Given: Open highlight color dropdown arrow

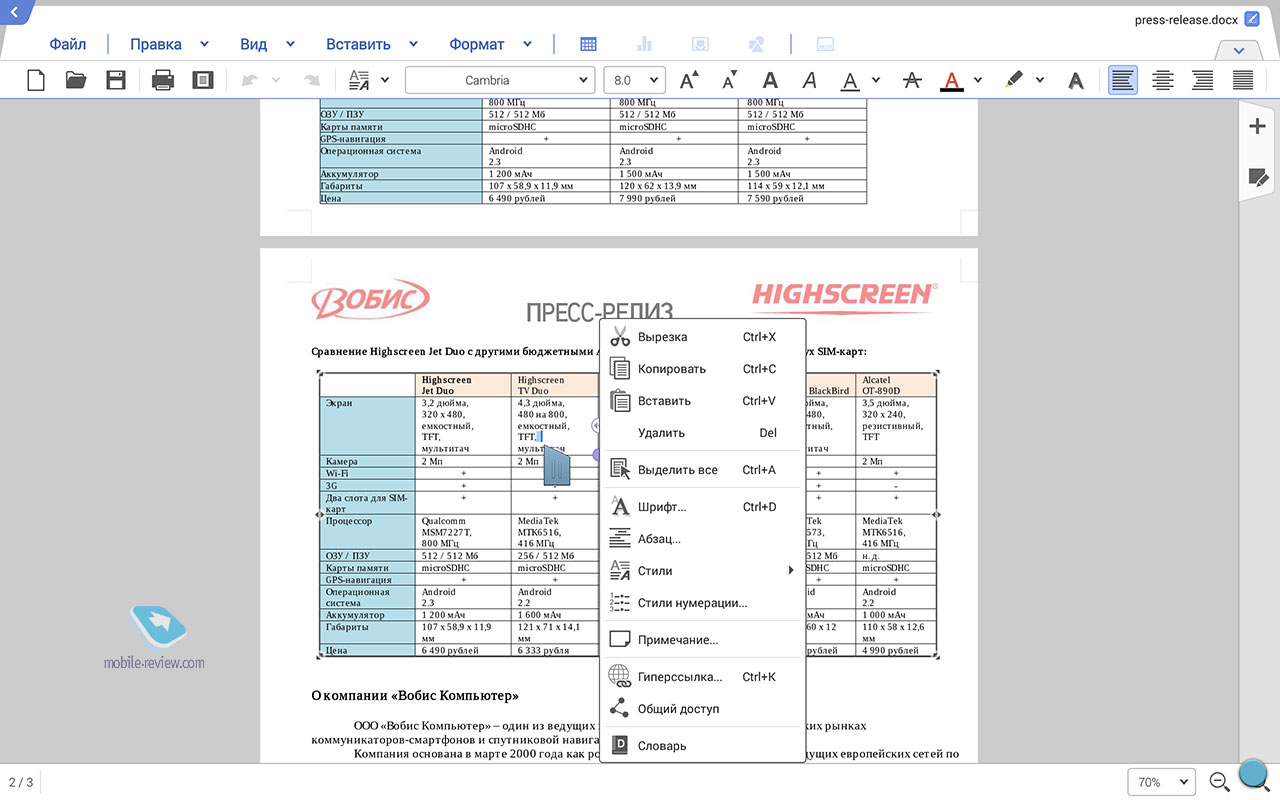Looking at the screenshot, I should 1040,80.
